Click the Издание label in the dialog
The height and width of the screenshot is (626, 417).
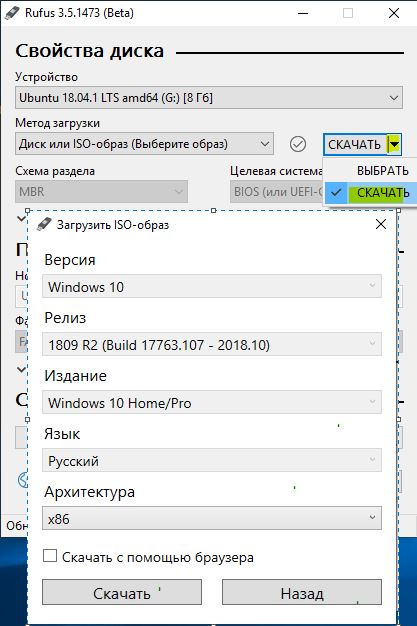(75, 376)
